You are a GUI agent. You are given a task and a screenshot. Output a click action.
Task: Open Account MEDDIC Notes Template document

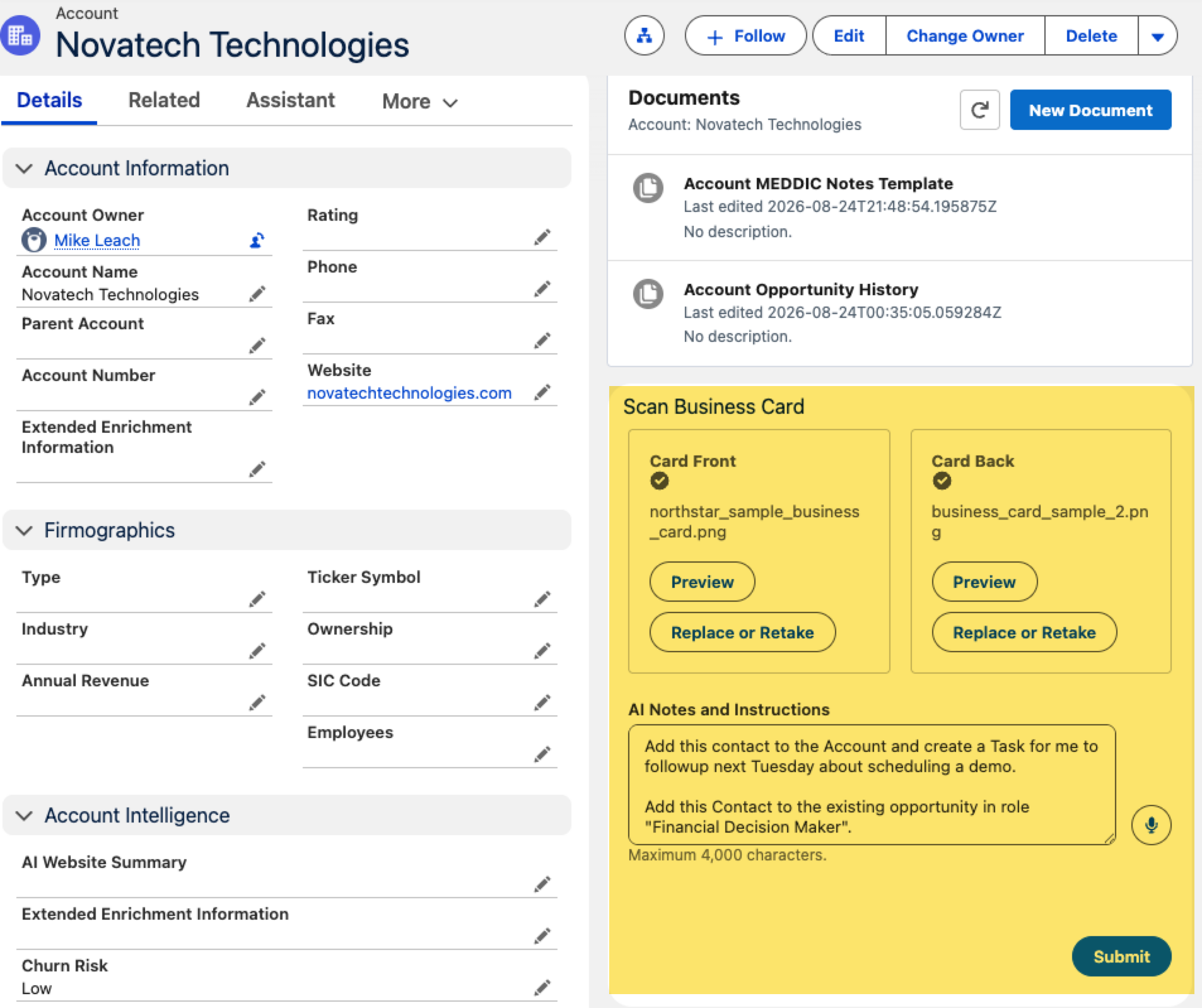coord(818,184)
